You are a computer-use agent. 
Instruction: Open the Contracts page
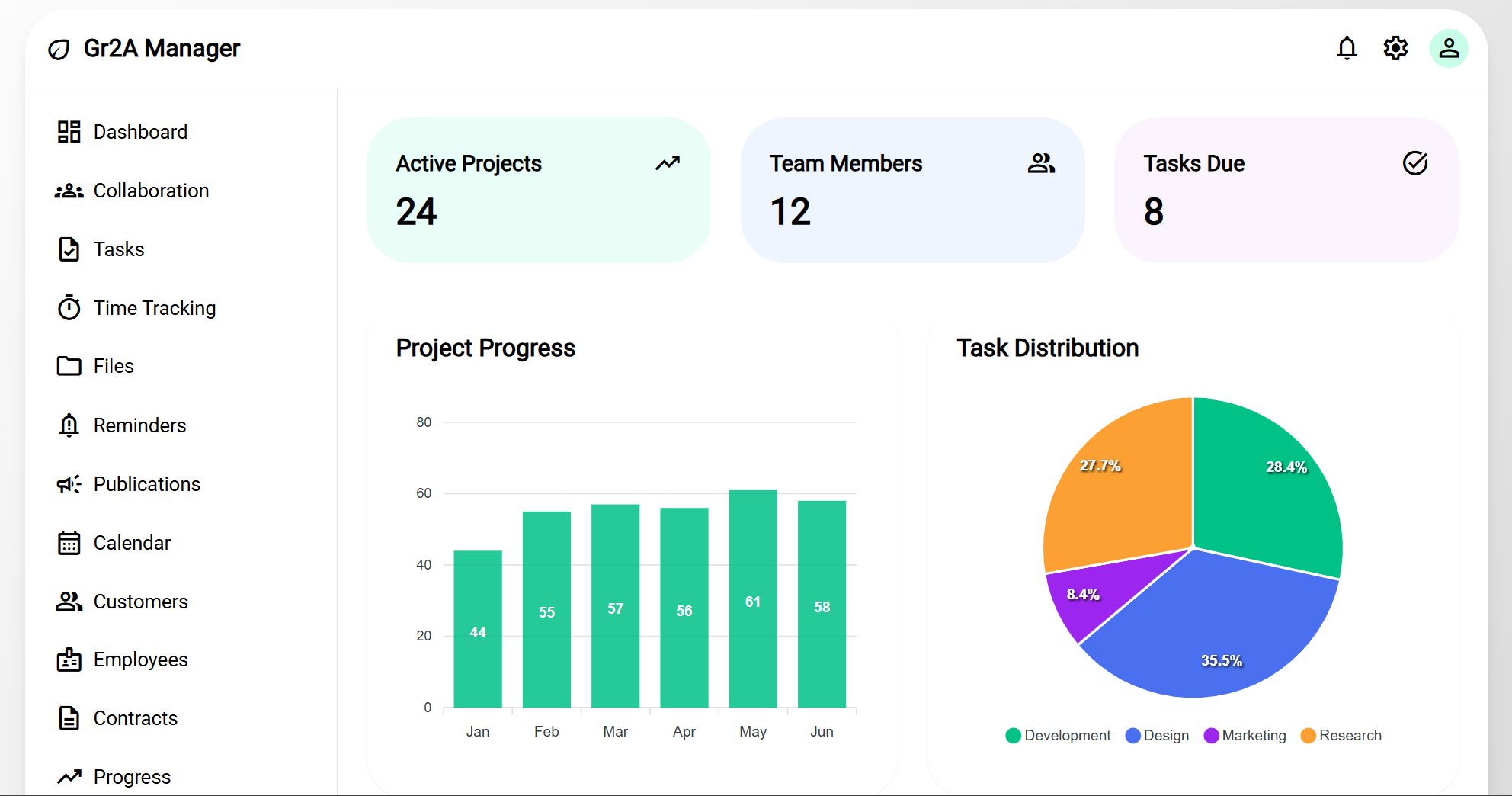coord(135,717)
